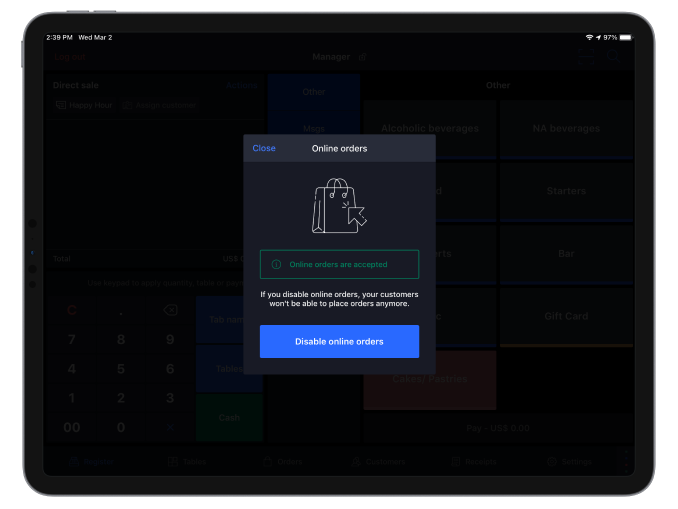The image size is (678, 509).
Task: Clear keypad with the red C key
Action: click(72, 310)
